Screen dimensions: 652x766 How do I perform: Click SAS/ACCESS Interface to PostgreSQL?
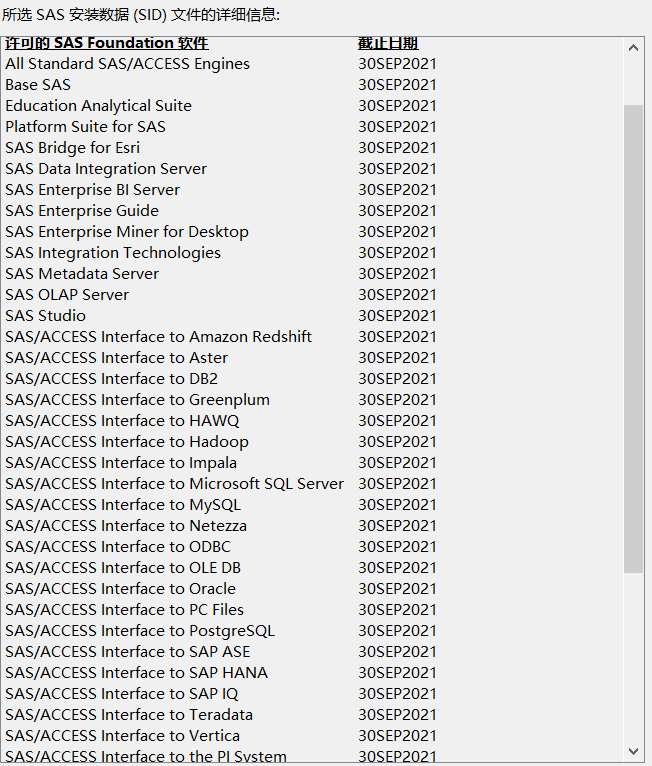pyautogui.click(x=140, y=631)
